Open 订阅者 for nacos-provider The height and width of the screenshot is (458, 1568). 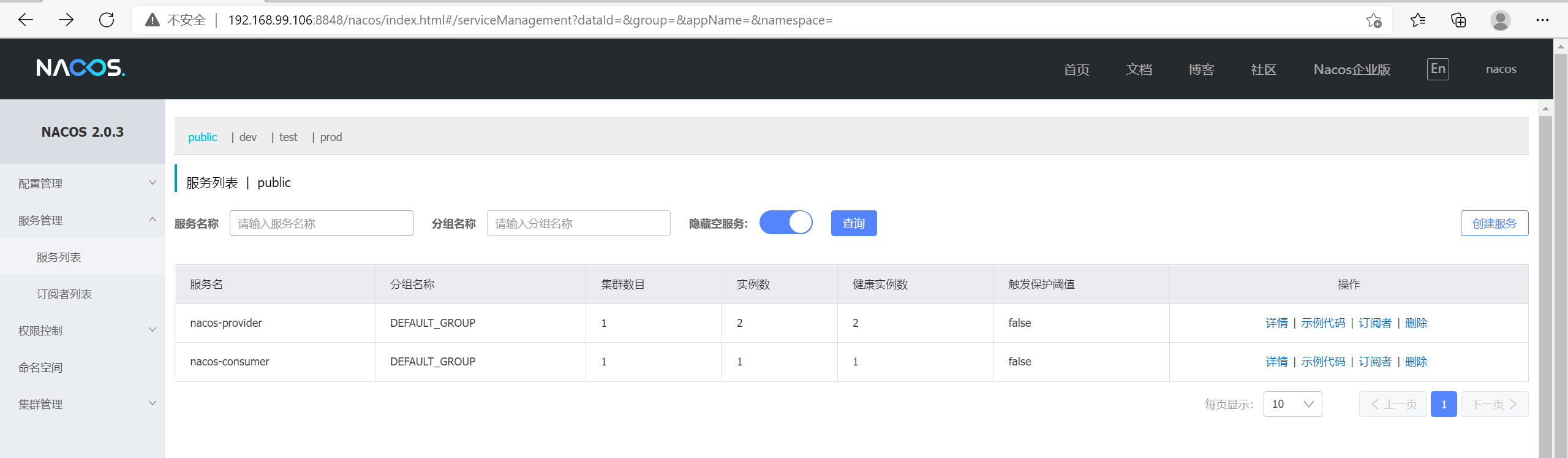point(1375,323)
